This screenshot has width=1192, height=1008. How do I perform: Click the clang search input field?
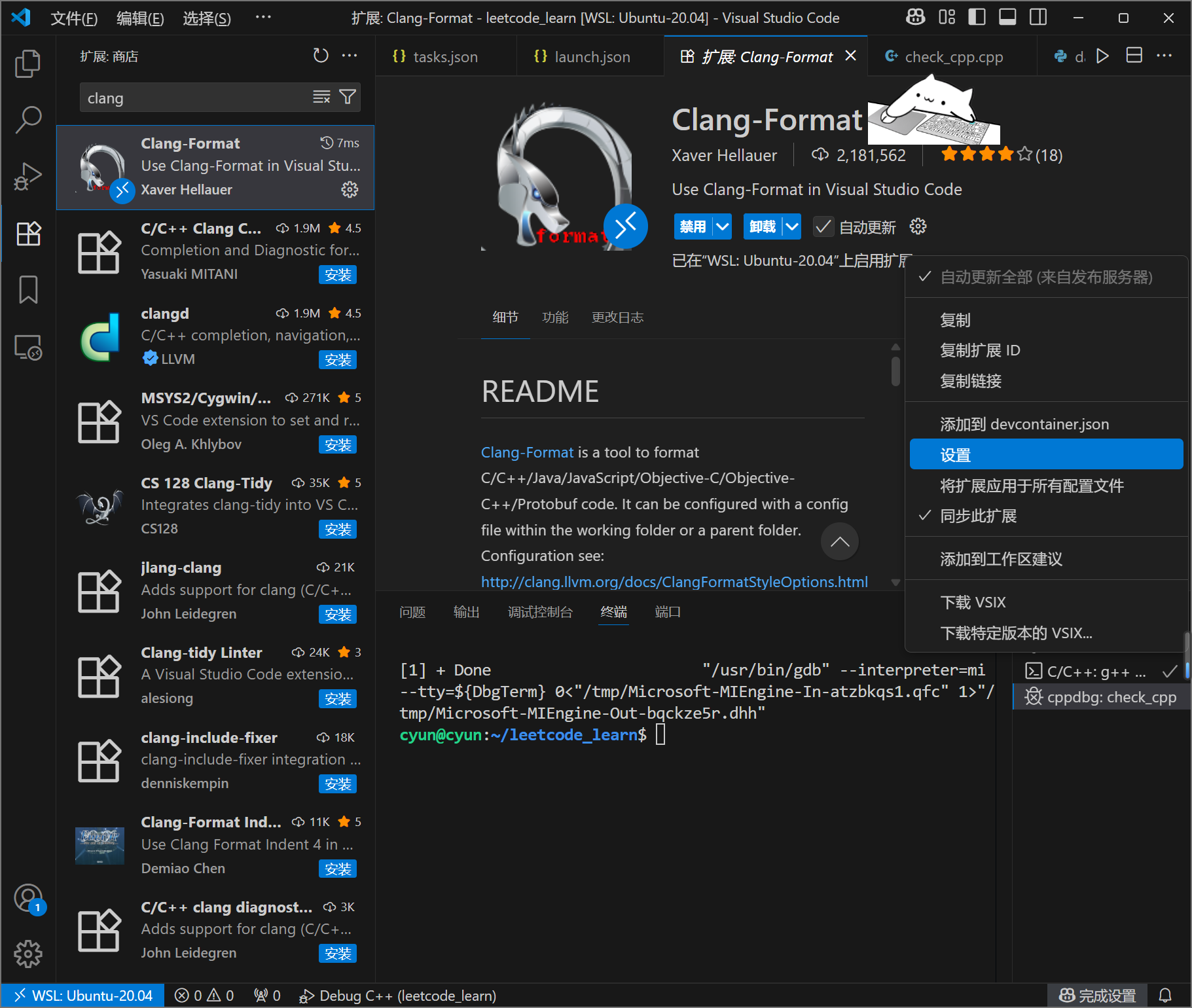point(196,98)
